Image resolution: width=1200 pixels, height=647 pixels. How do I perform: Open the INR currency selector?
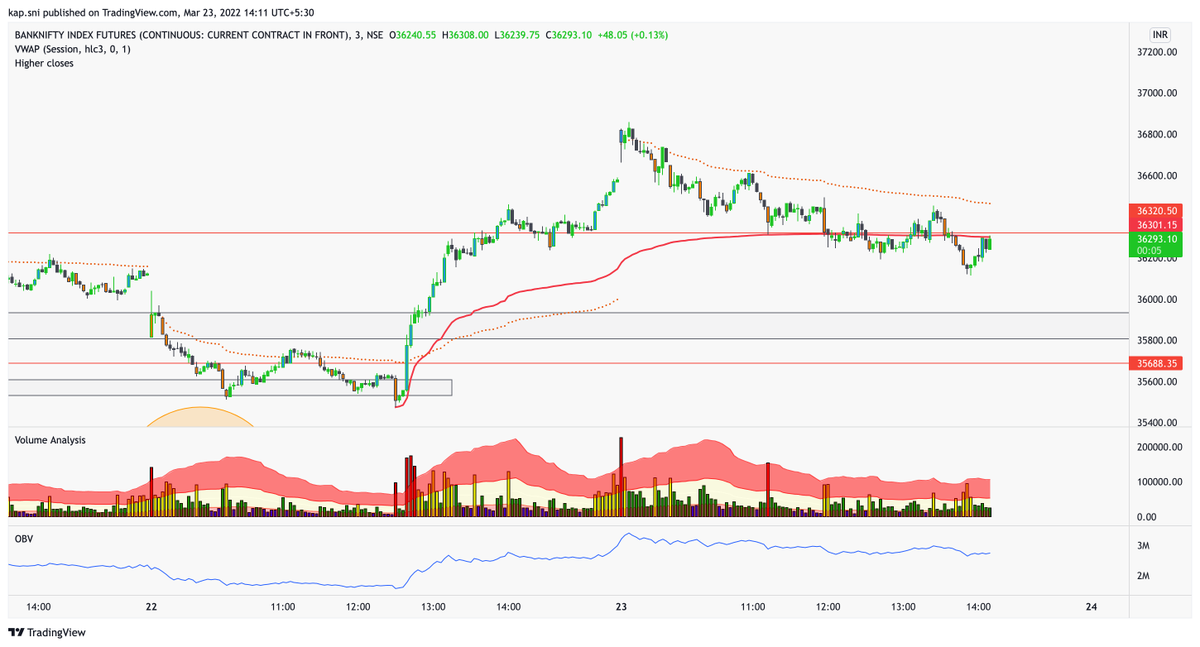(x=1161, y=34)
